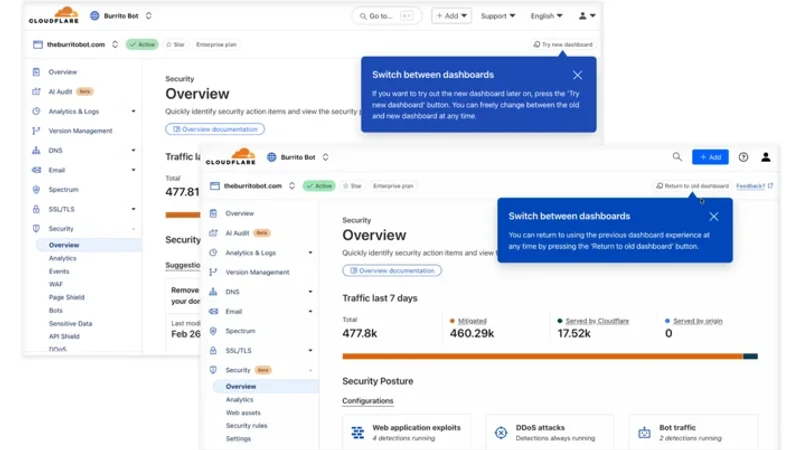Click the Mitigated traffic legend link
Image resolution: width=800 pixels, height=450 pixels.
[472, 321]
